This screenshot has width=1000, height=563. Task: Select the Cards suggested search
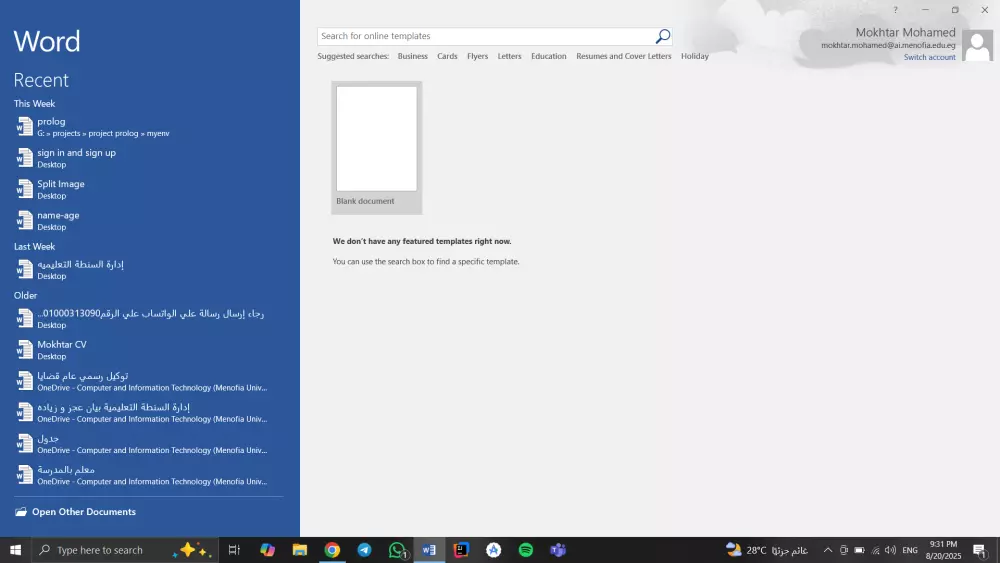(x=447, y=56)
